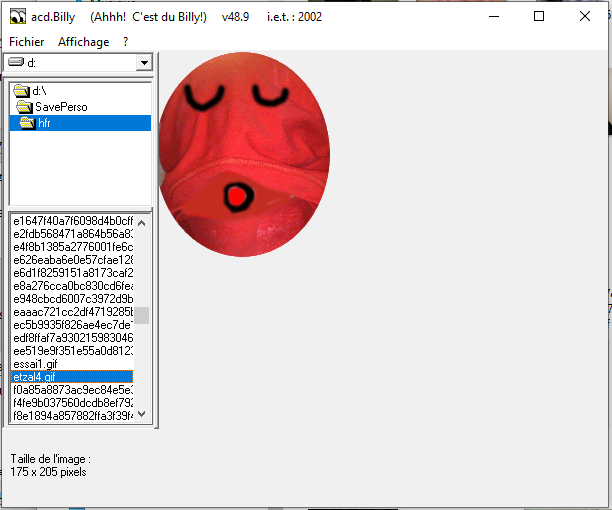Select file eaaac721cc2df4719285

(x=73, y=312)
